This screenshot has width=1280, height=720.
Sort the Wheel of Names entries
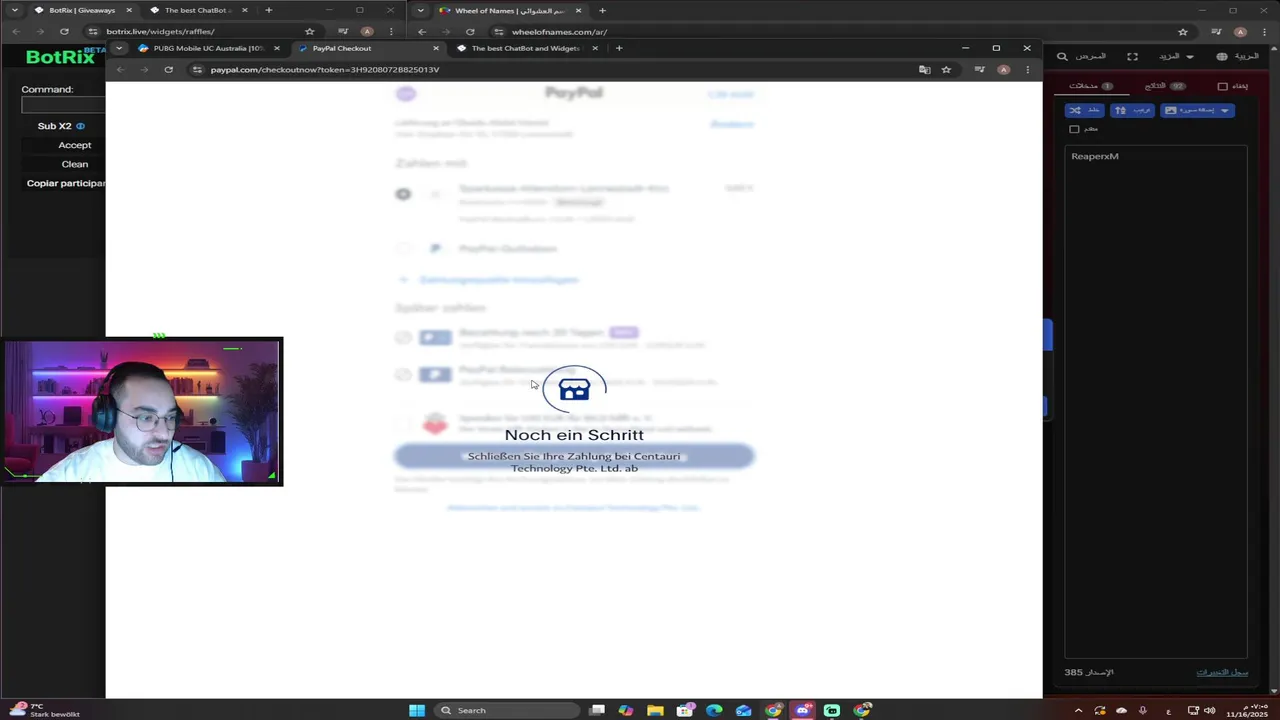[1132, 110]
